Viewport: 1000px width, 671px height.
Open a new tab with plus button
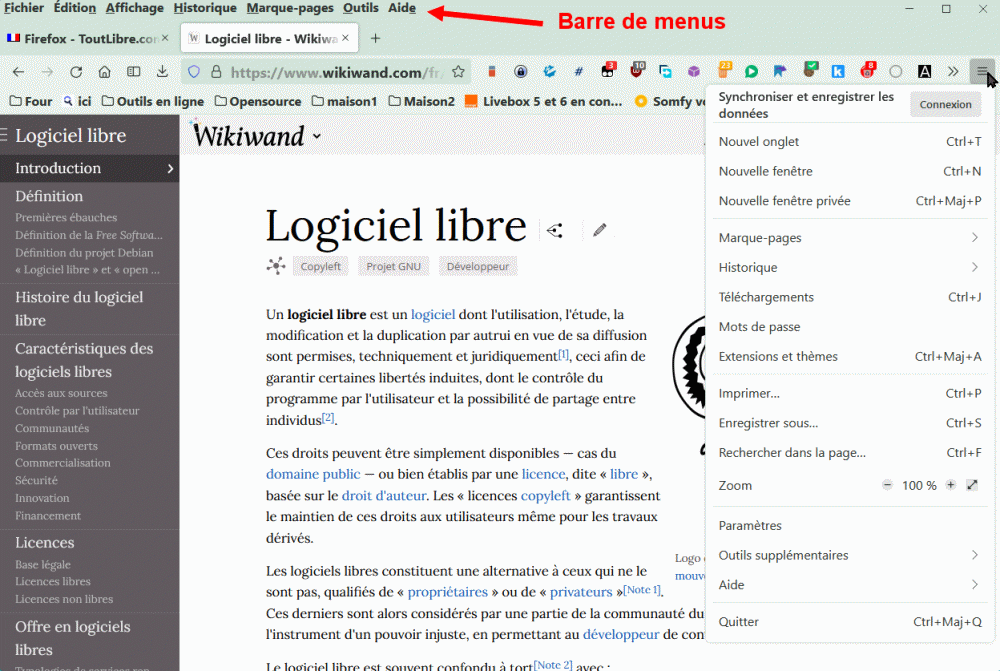(376, 39)
